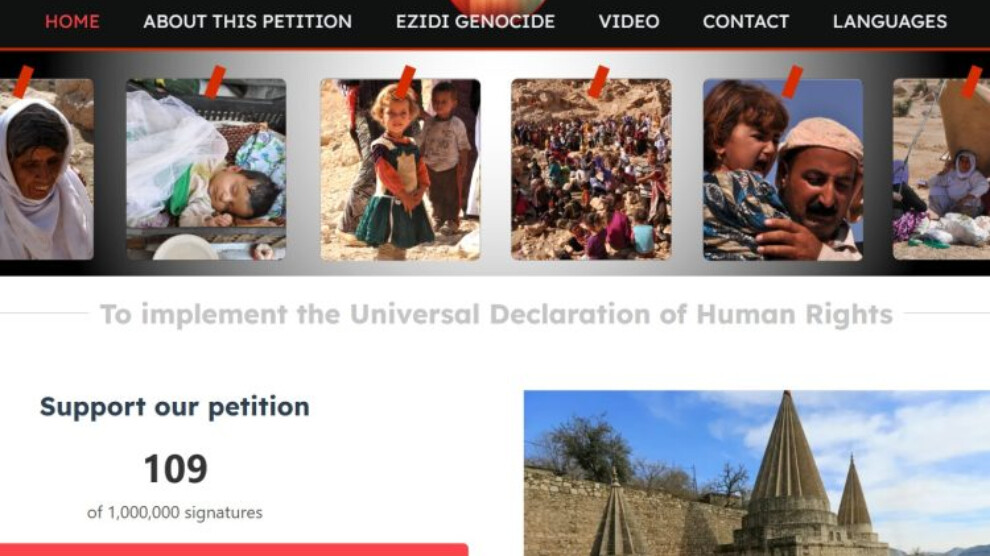
Task: Click the red tape on sleeping baby photo
Action: click(215, 81)
